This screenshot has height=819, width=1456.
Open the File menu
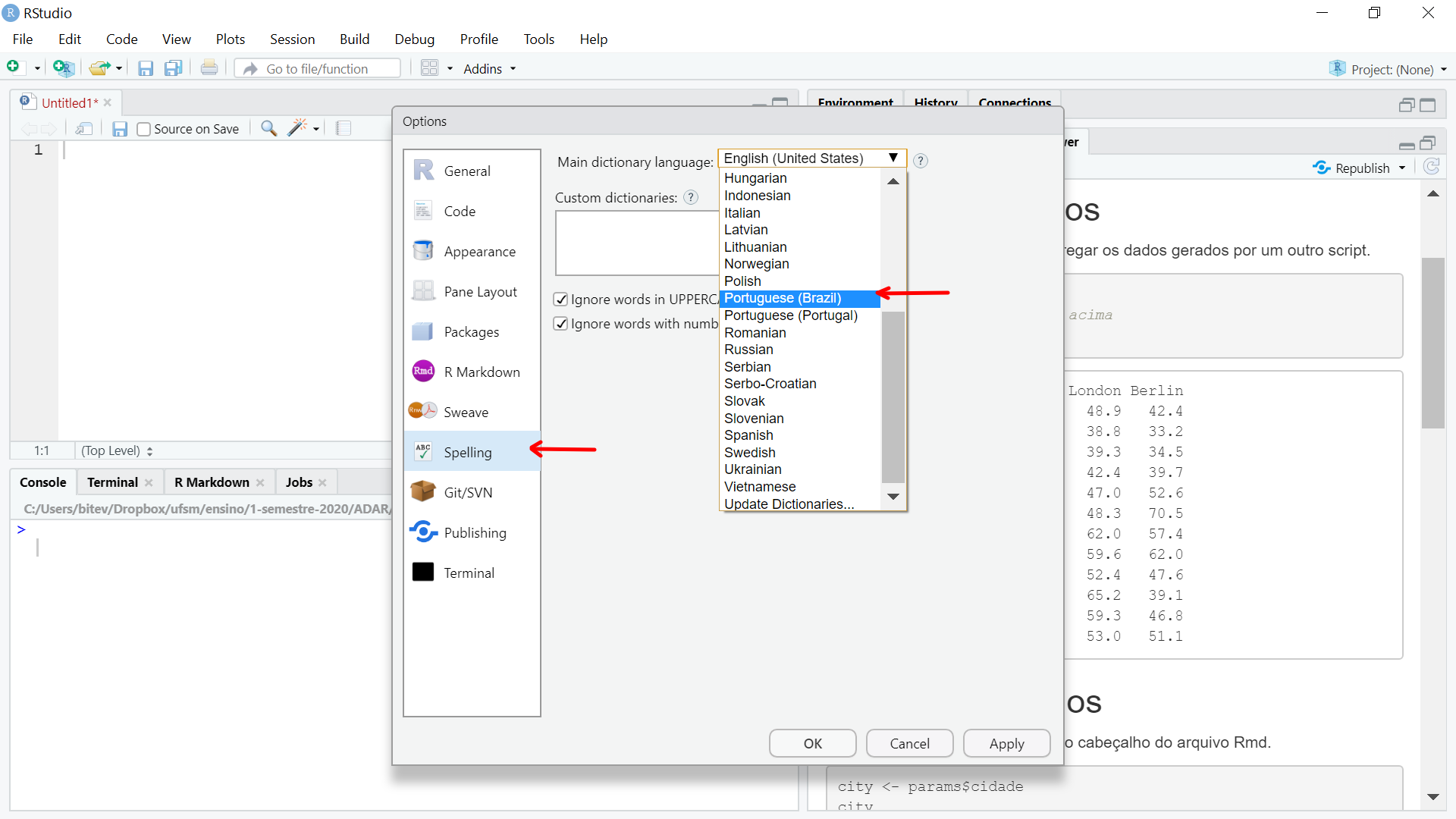(x=23, y=39)
